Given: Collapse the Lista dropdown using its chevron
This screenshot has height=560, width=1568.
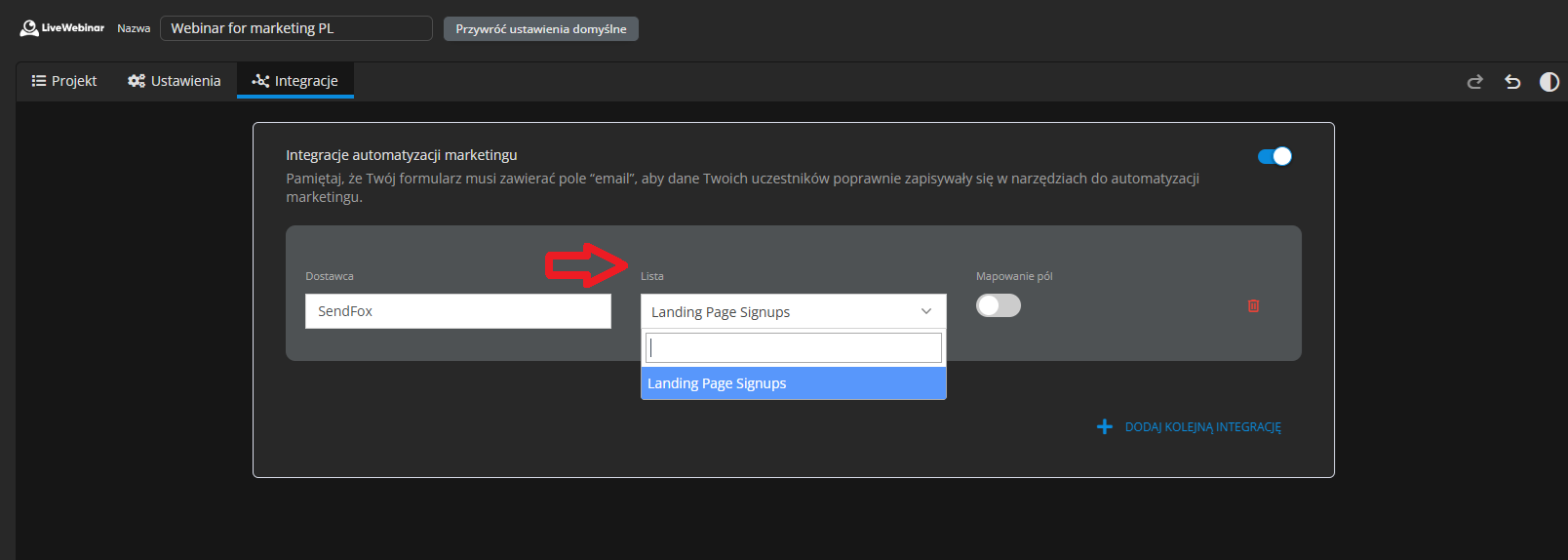Looking at the screenshot, I should (x=925, y=312).
